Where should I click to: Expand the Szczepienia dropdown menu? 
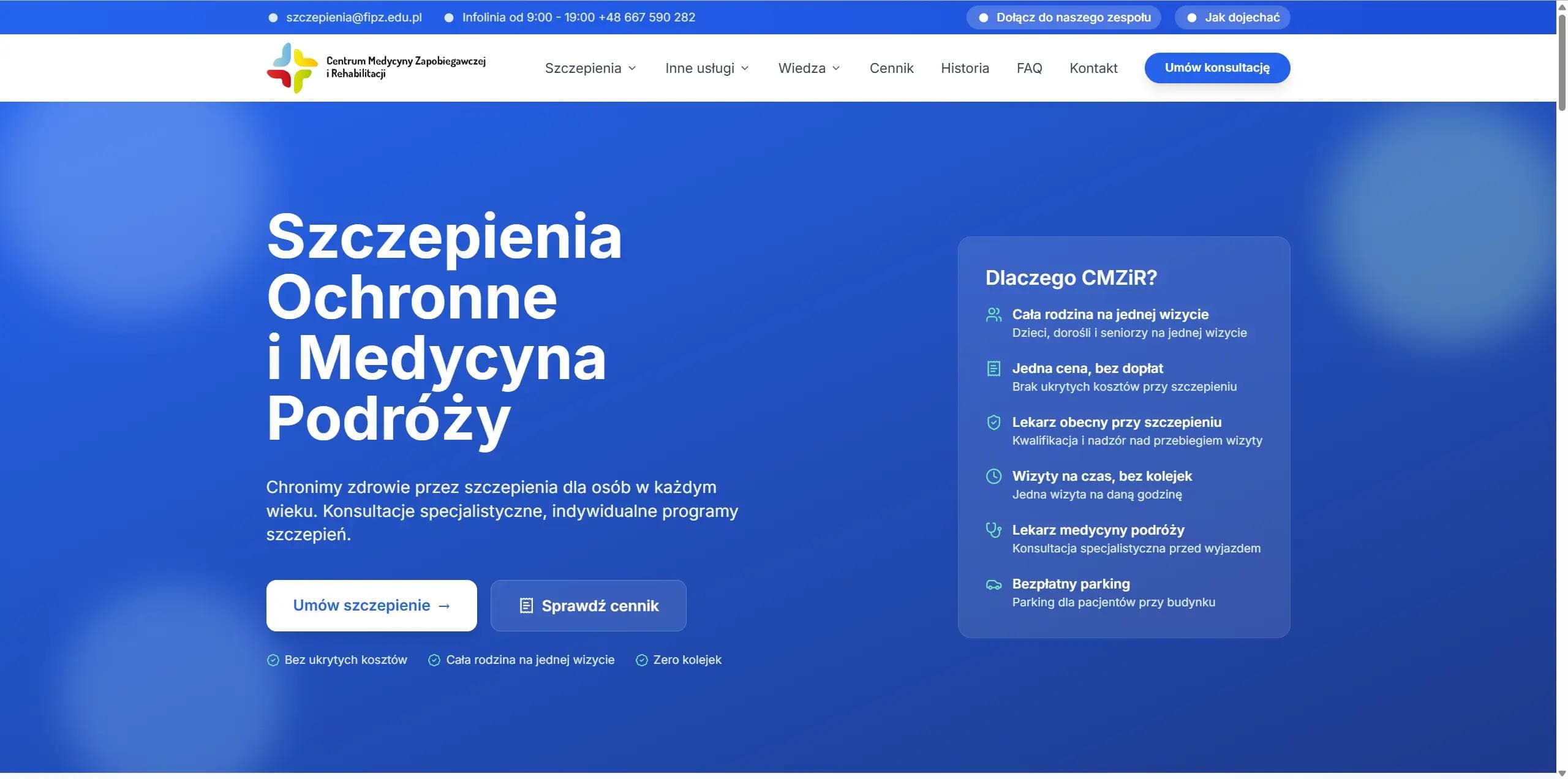590,68
